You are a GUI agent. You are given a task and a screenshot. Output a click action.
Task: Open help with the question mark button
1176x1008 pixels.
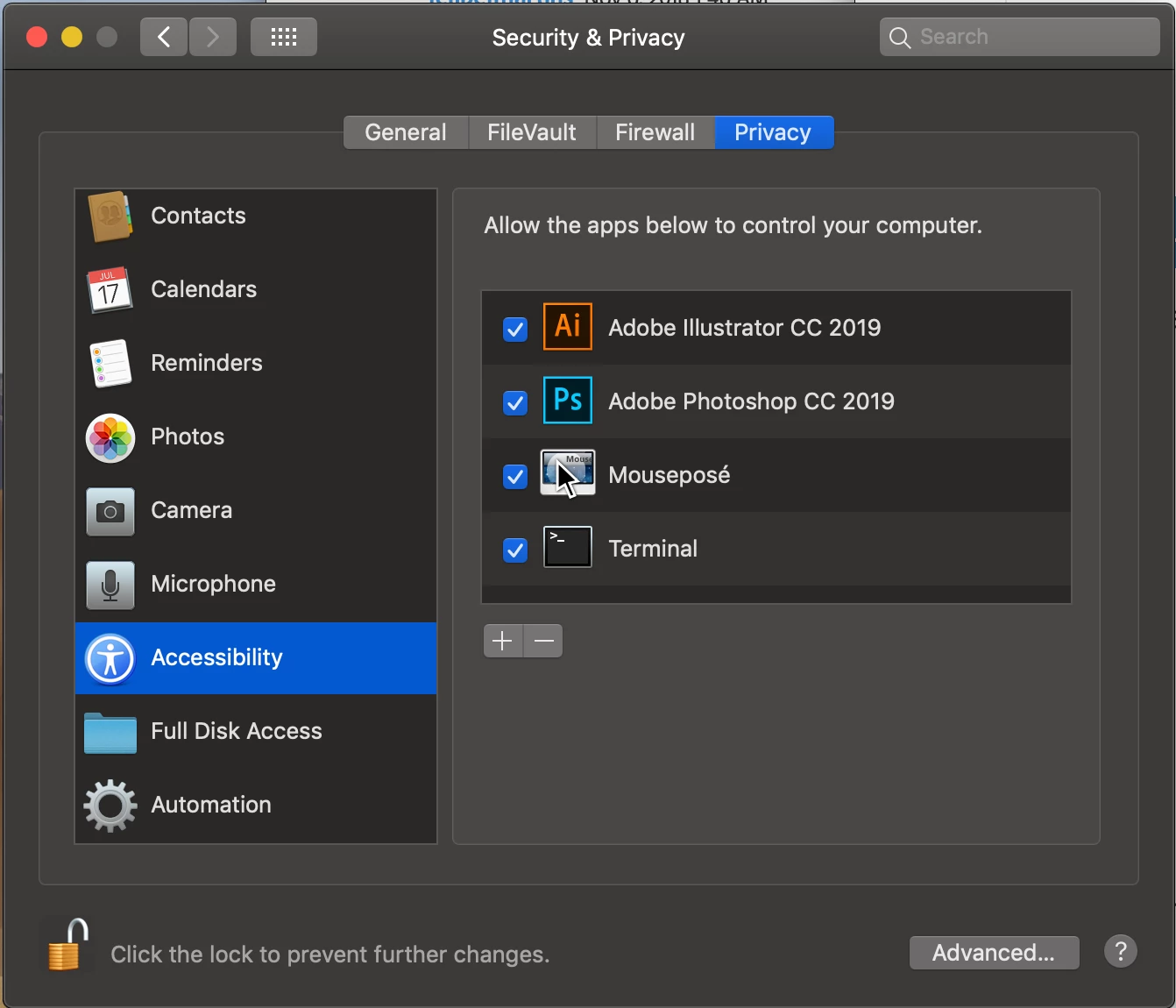click(1121, 951)
